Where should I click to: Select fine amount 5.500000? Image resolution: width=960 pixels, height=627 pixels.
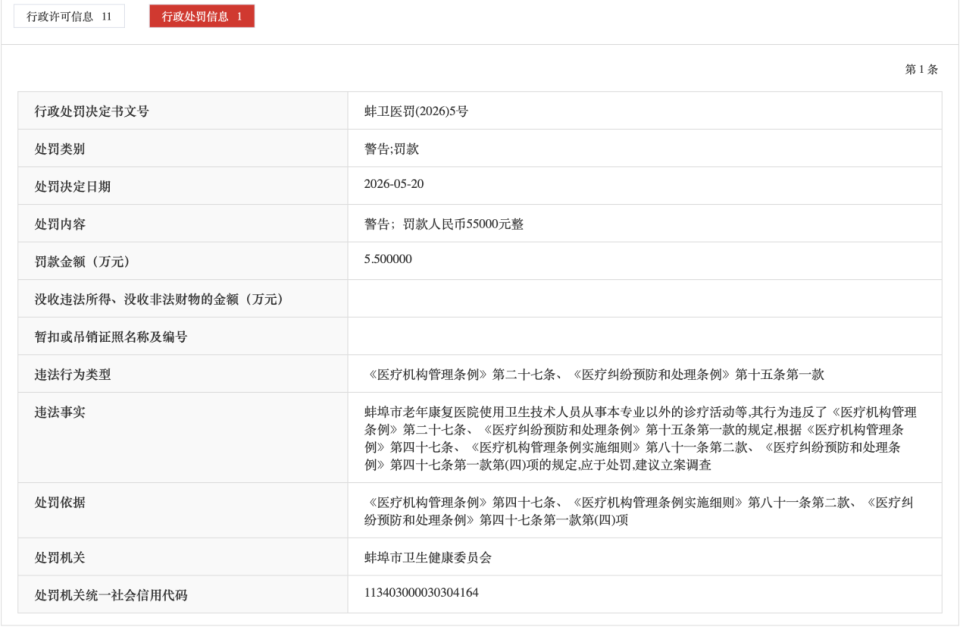[388, 259]
